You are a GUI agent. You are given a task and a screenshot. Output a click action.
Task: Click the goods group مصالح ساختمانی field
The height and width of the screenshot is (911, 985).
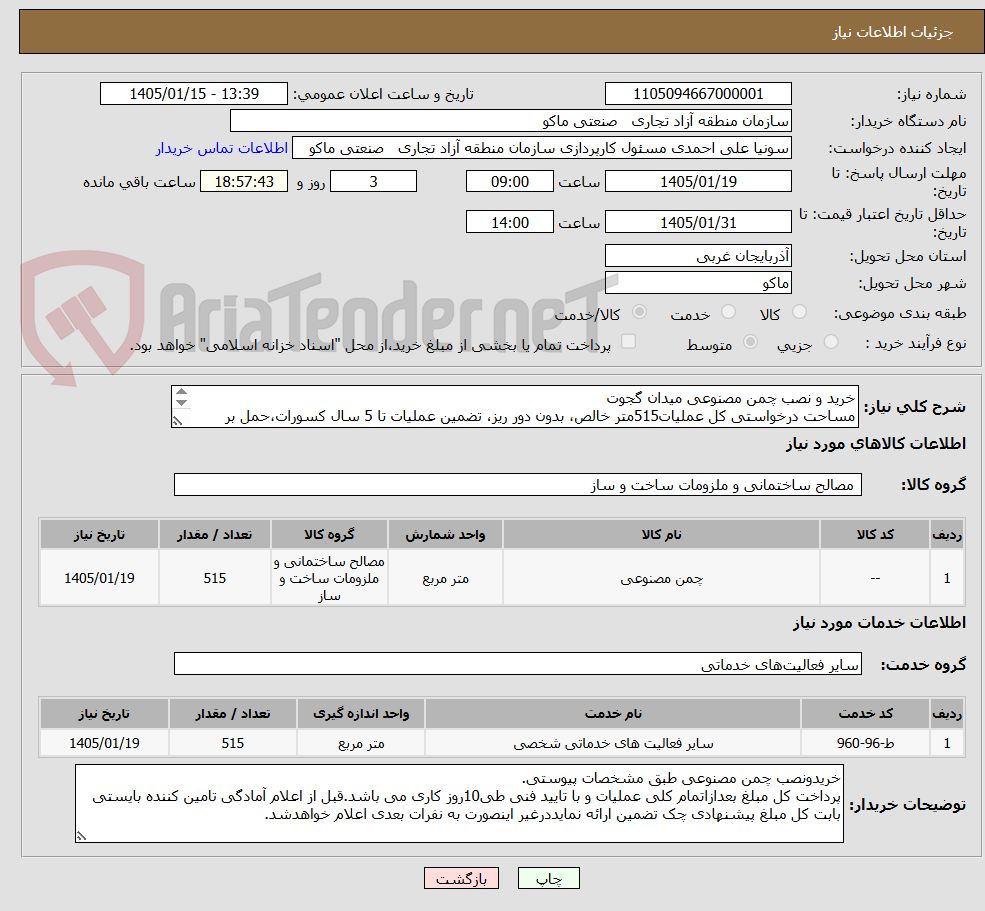click(518, 484)
